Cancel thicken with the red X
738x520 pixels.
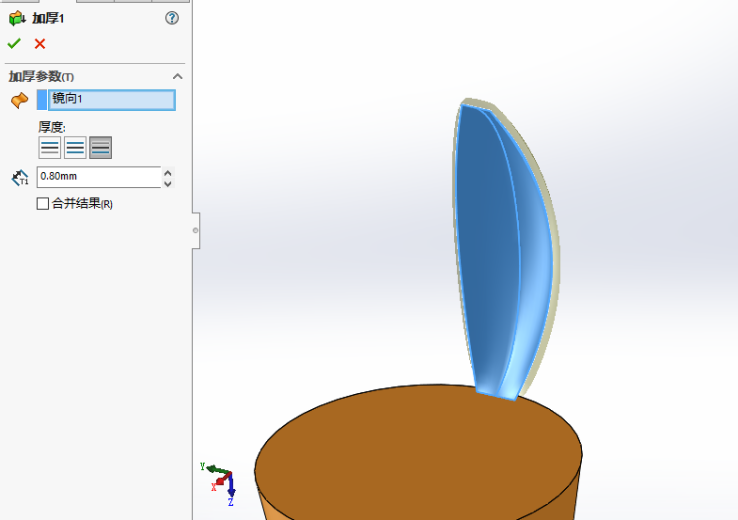(40, 43)
